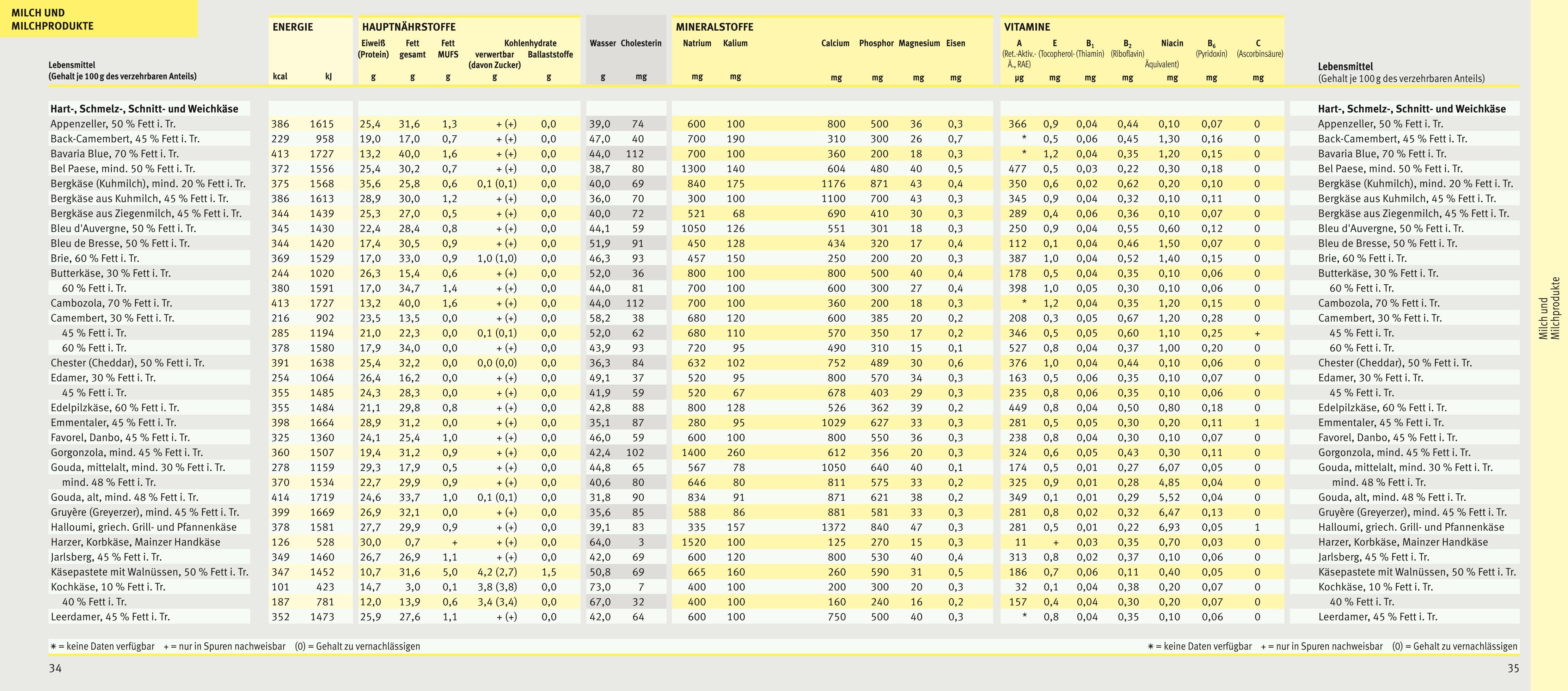The image size is (1568, 691).
Task: Select the 'Ballaststoffe' column heading
Action: click(550, 55)
